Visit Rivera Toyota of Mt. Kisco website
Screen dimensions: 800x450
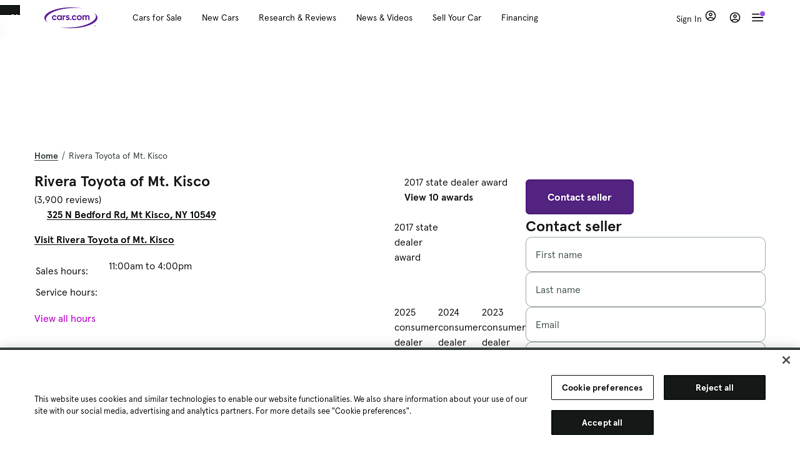[x=104, y=240]
